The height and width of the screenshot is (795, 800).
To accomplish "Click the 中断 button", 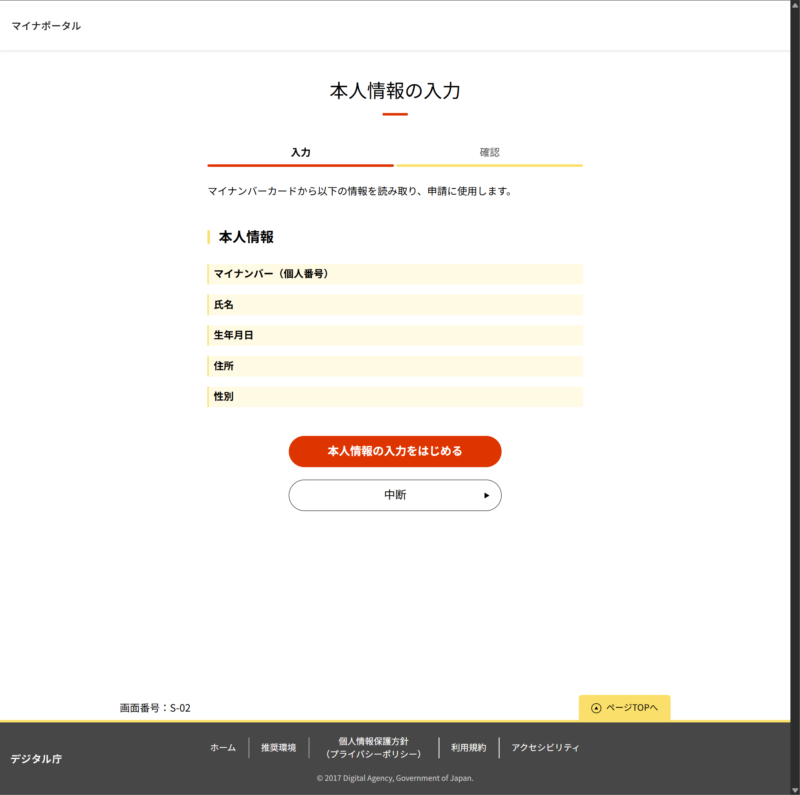I will point(395,495).
